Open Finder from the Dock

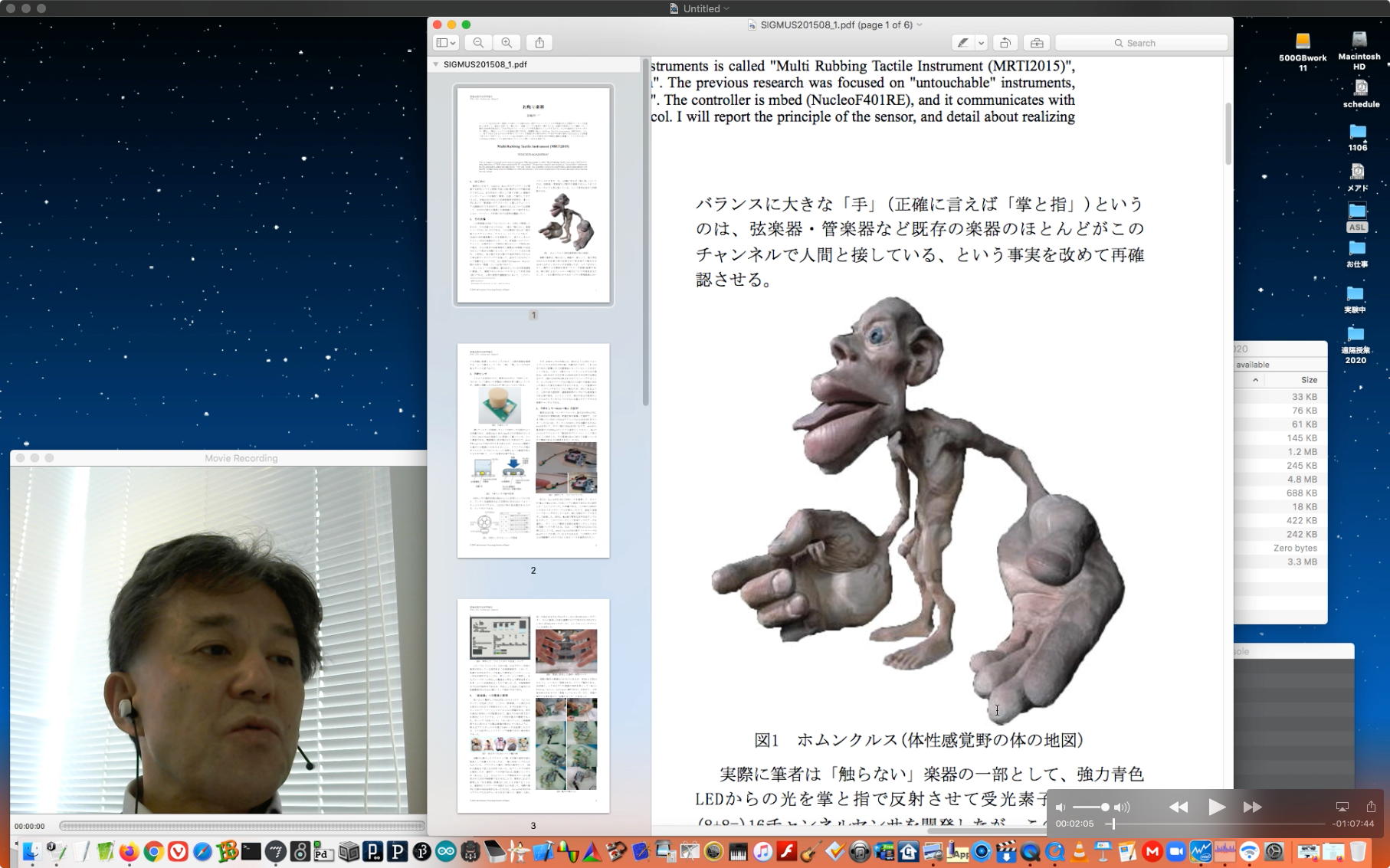click(x=31, y=851)
